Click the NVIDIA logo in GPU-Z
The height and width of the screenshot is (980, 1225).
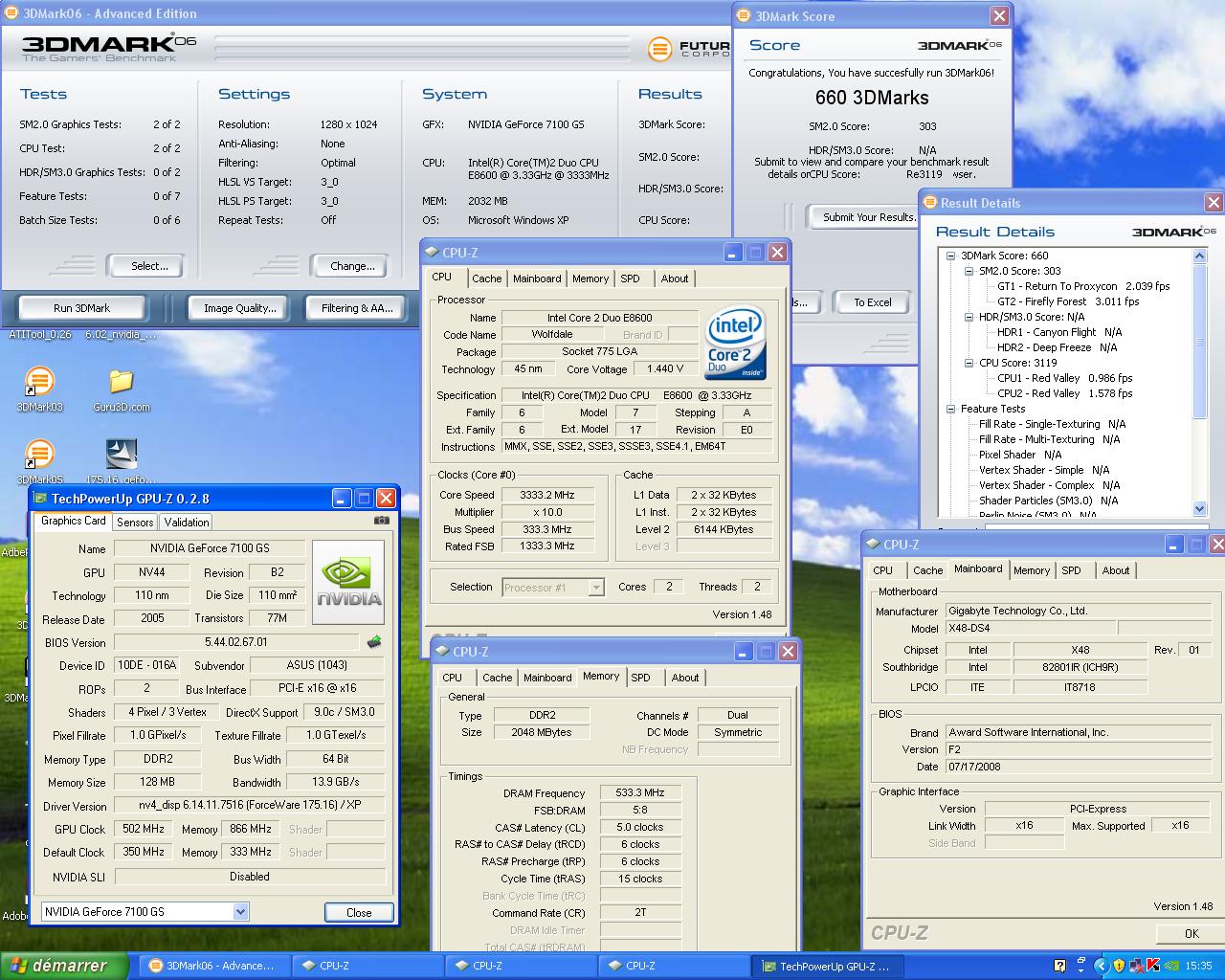[x=347, y=582]
